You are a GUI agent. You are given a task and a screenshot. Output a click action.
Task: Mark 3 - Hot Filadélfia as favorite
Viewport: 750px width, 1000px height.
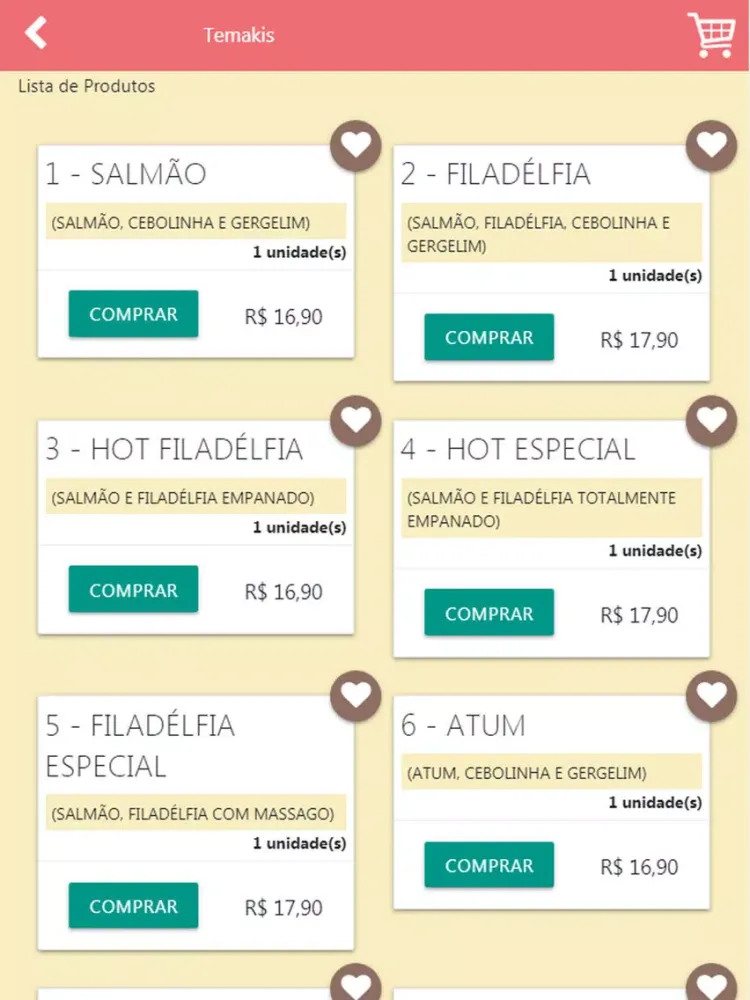pyautogui.click(x=356, y=421)
